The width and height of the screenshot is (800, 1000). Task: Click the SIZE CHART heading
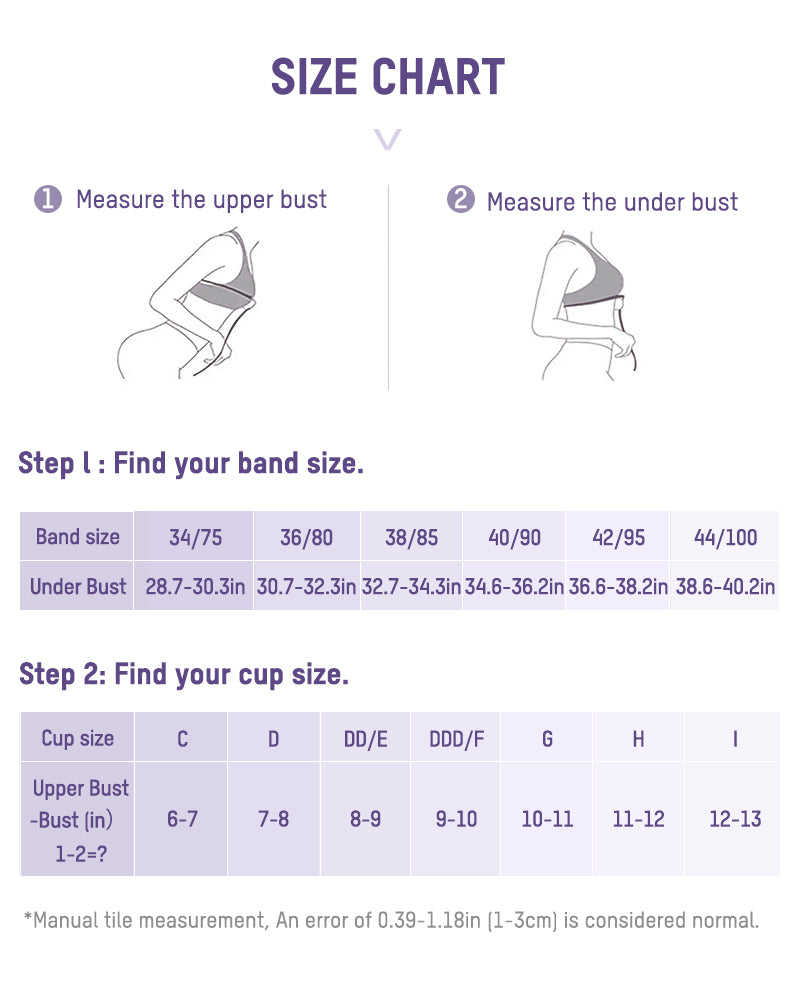point(388,77)
